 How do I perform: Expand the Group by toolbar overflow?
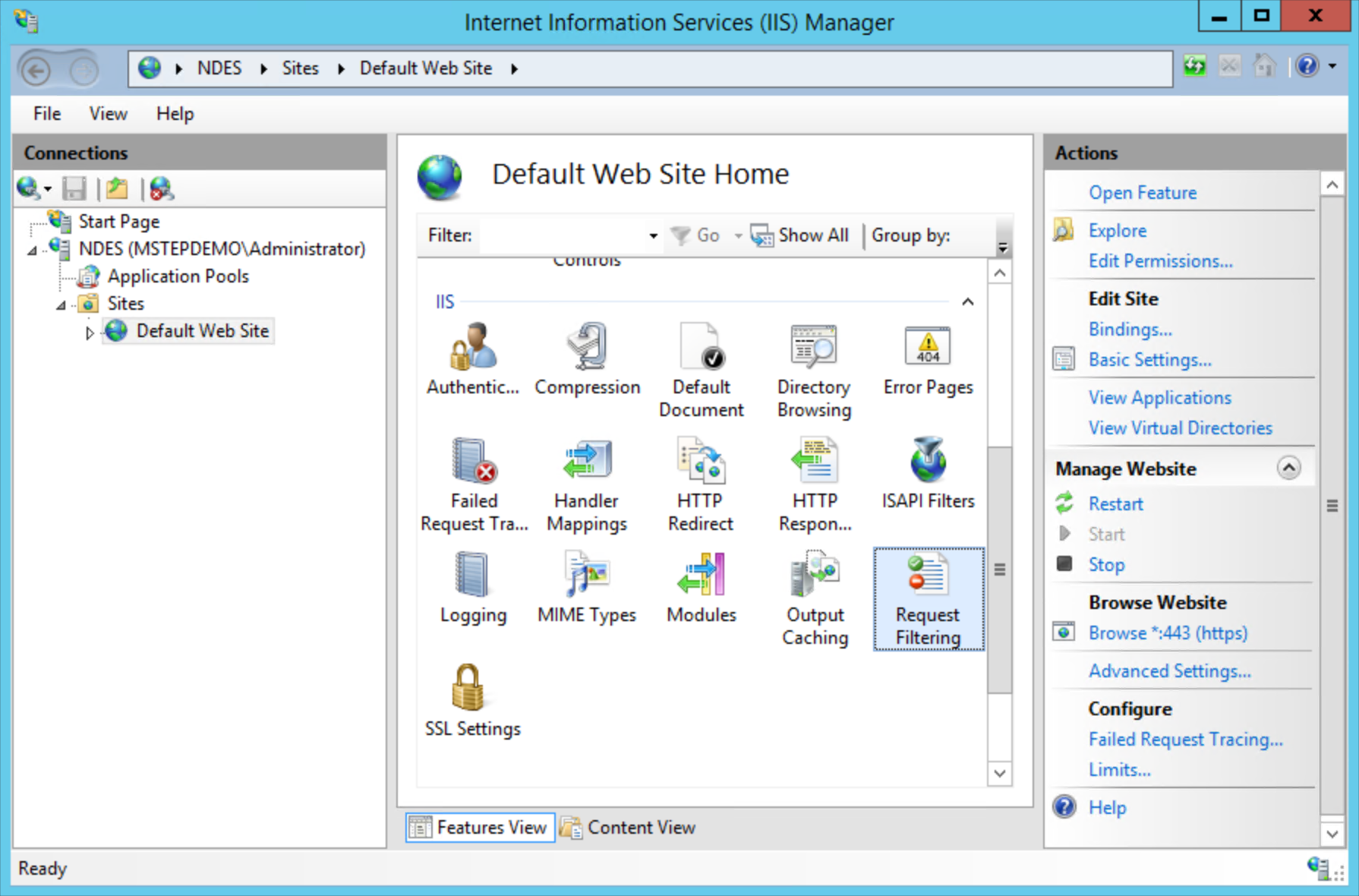(1003, 248)
